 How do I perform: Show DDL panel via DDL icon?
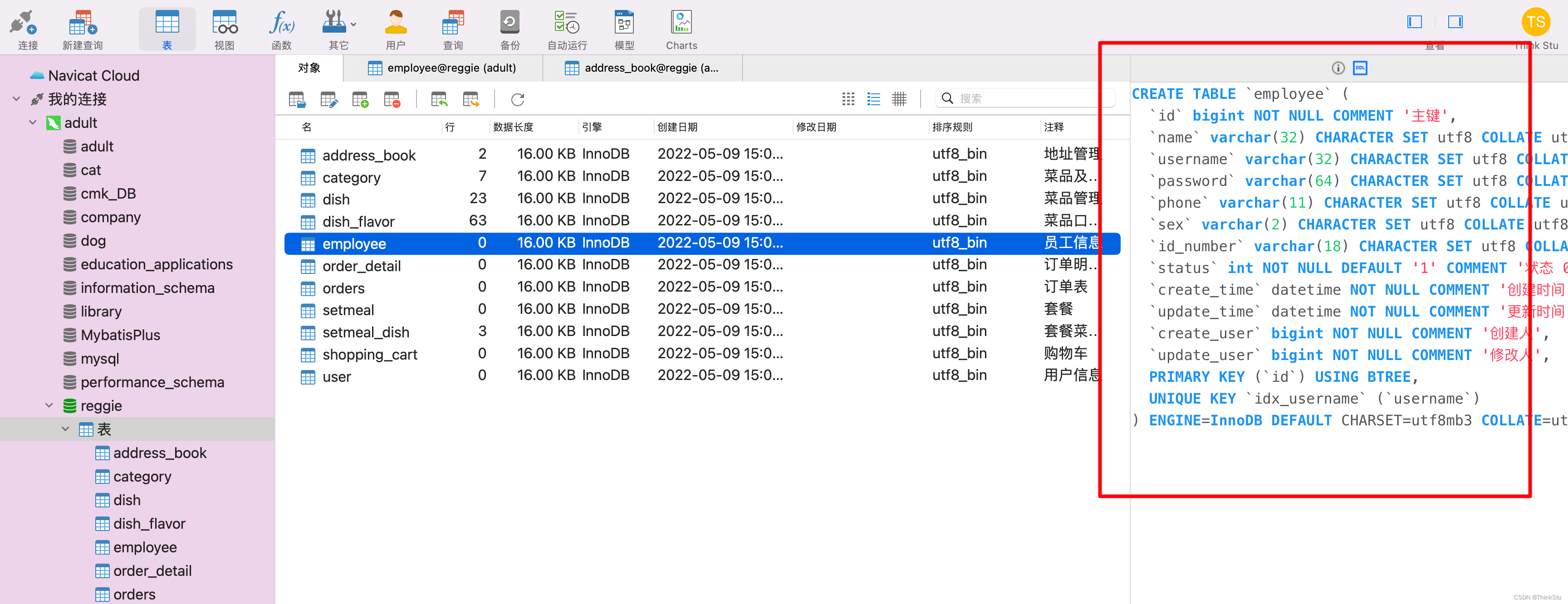tap(1360, 68)
